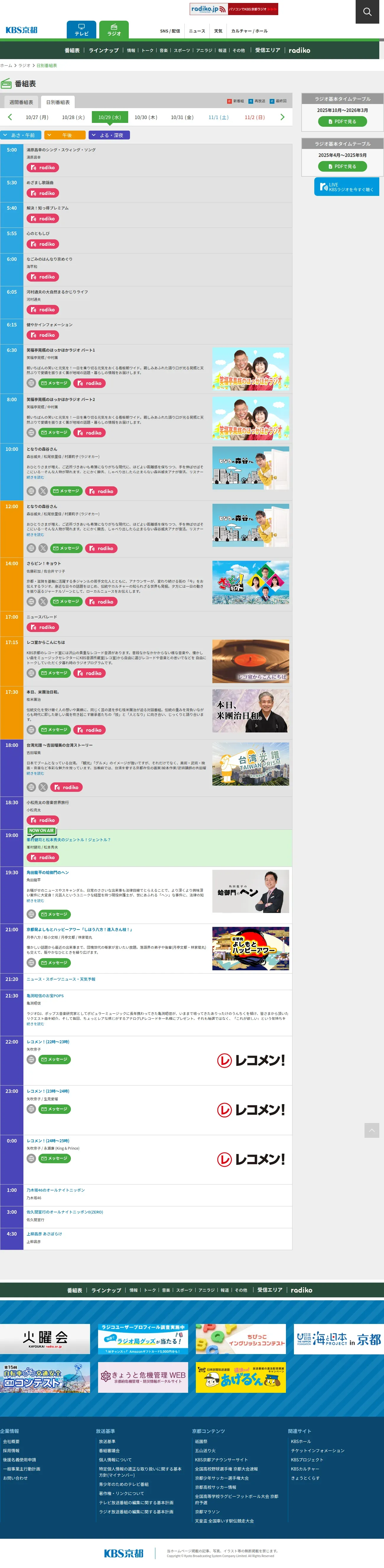Image resolution: width=384 pixels, height=1568 pixels.
Task: Open the search magnifier icon
Action: pos(367,12)
